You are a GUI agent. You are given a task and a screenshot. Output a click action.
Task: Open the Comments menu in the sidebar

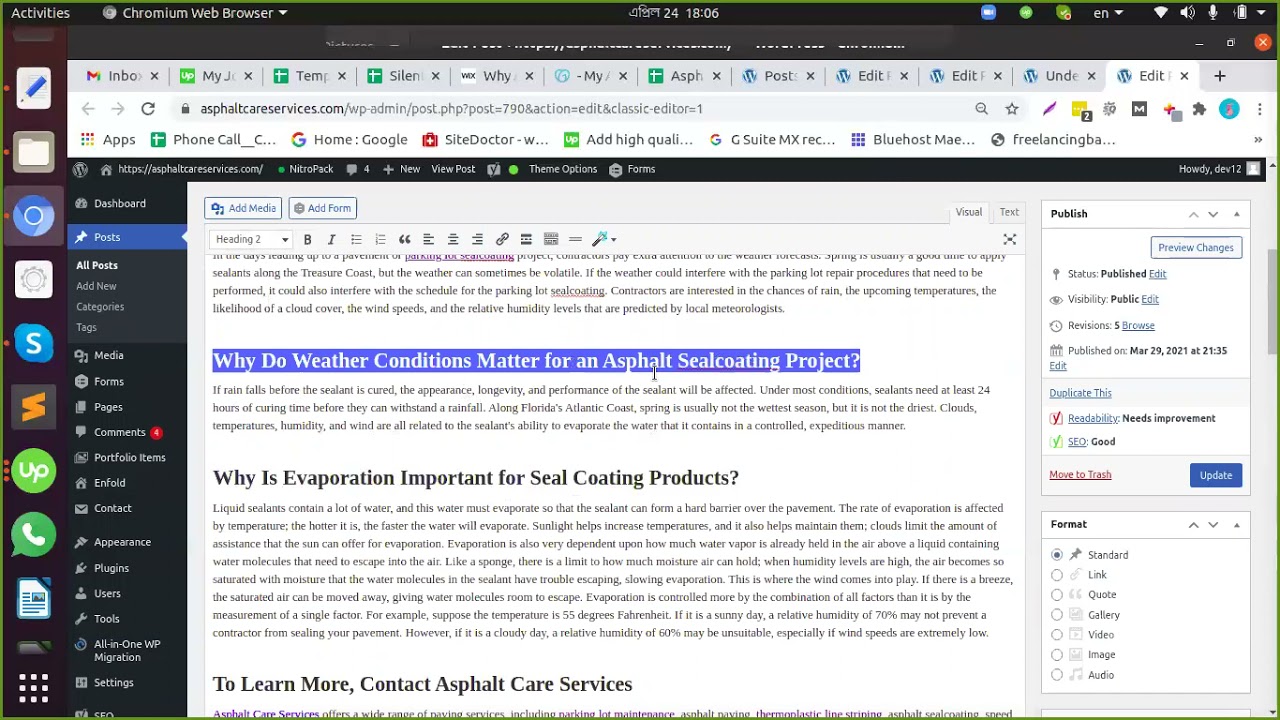coord(120,432)
